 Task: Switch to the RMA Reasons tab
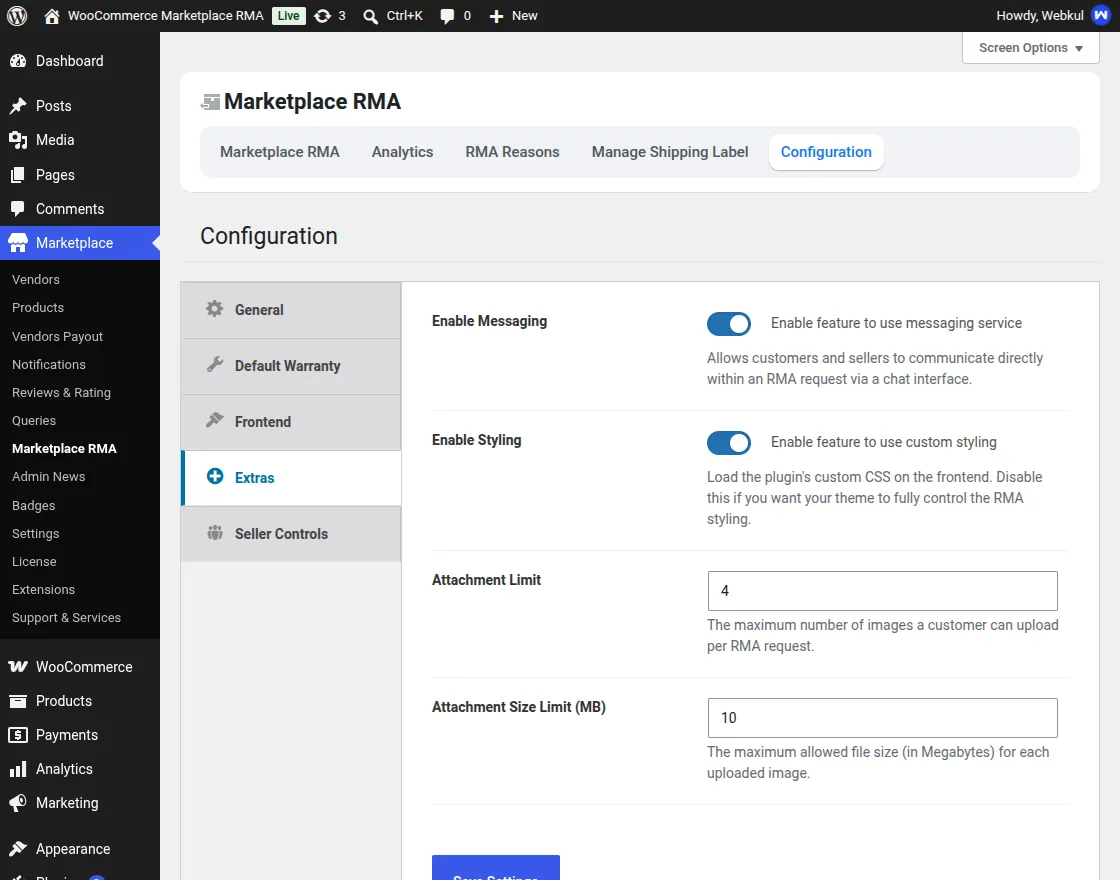tap(512, 152)
